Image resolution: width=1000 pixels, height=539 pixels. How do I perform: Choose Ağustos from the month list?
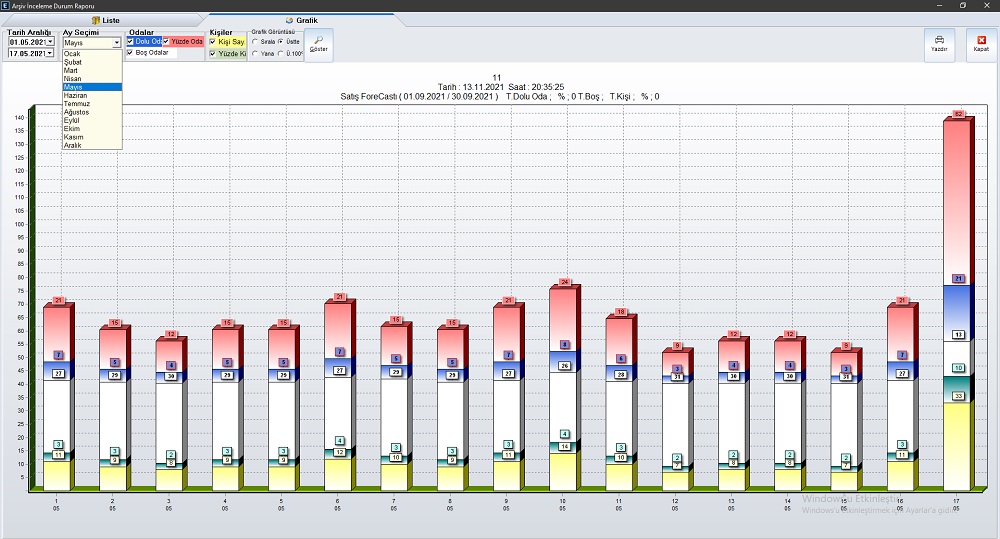click(x=92, y=112)
